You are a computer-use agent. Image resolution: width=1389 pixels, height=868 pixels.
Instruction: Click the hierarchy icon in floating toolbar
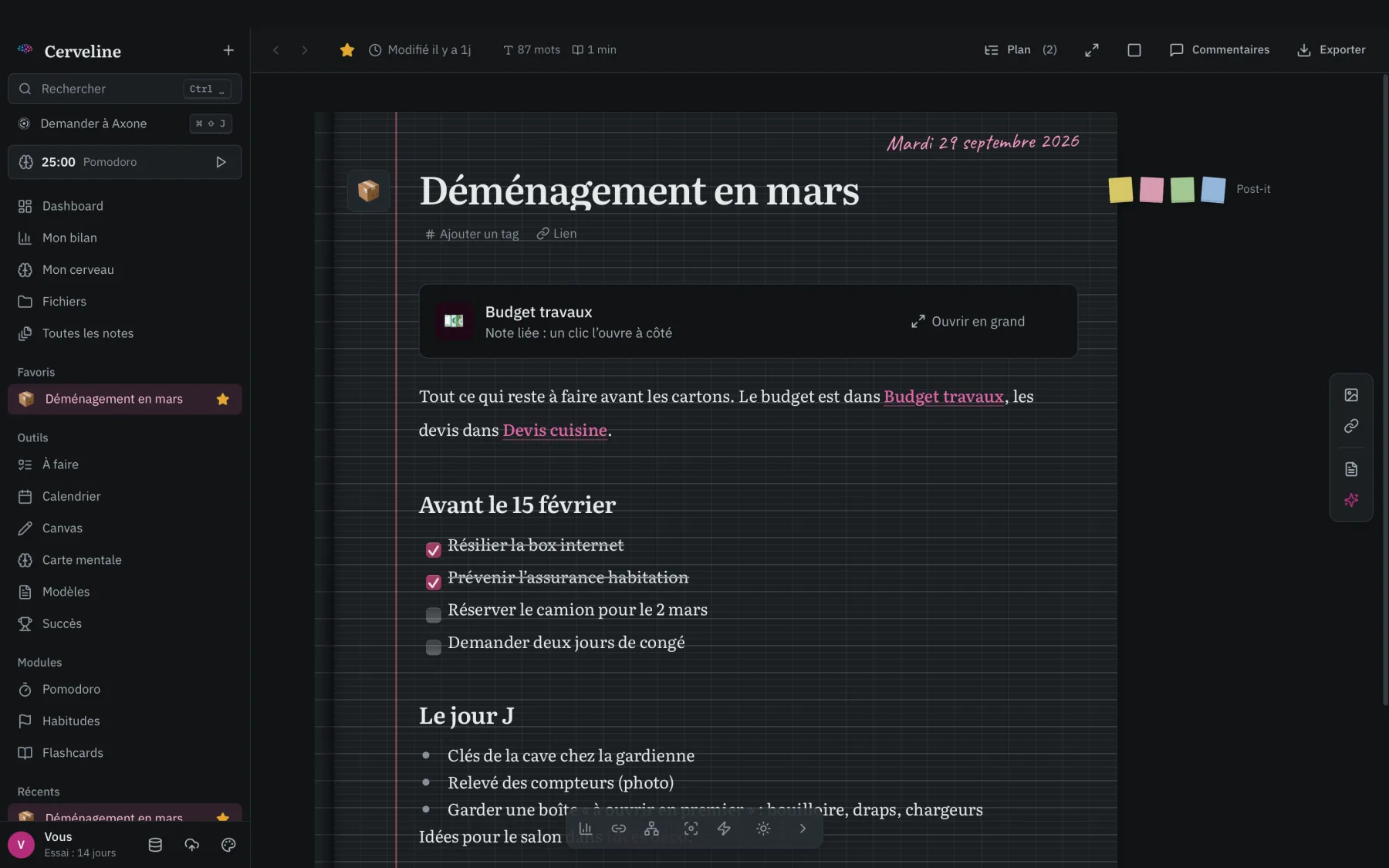point(652,829)
